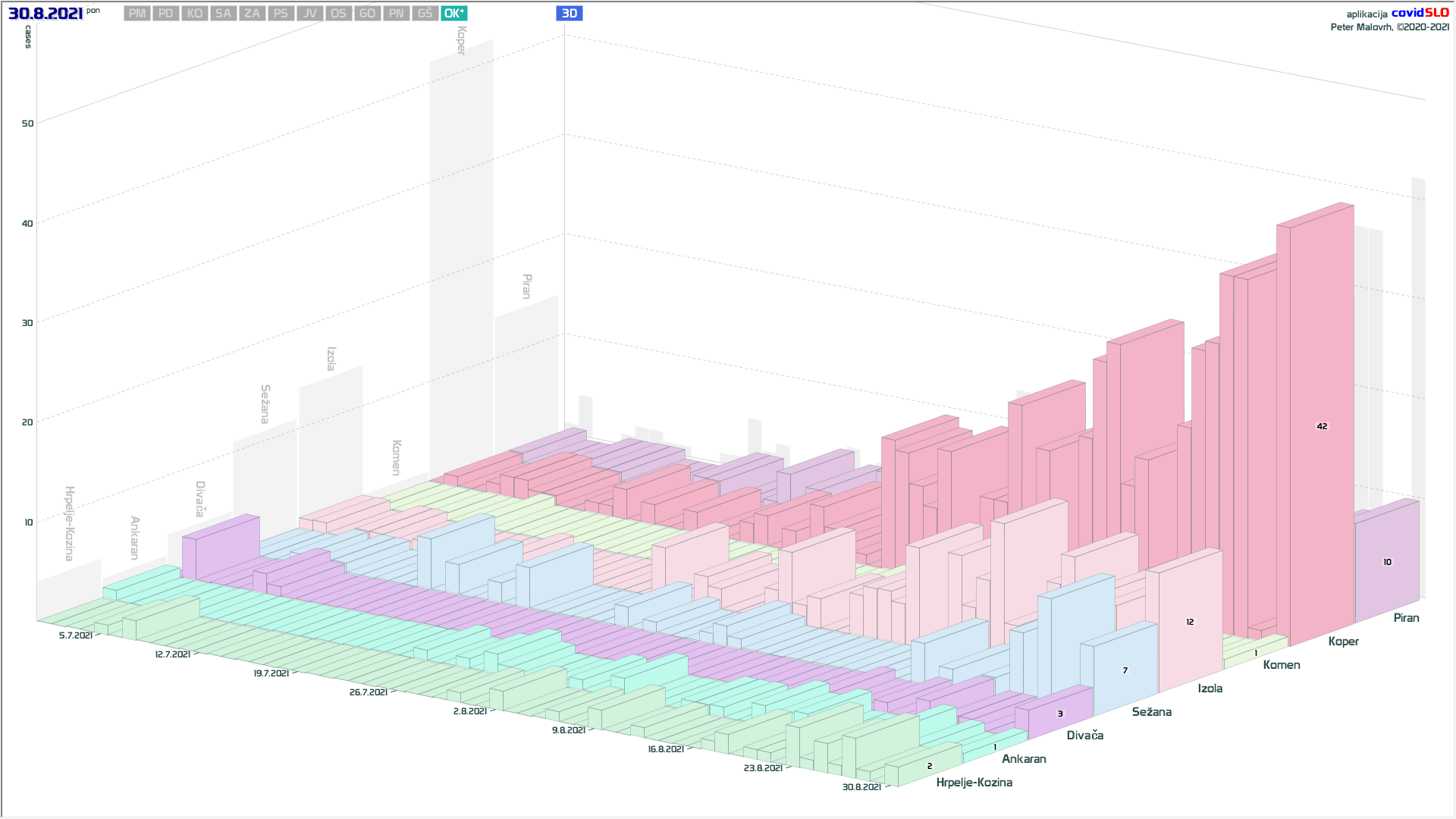Click the GŠ region button
This screenshot has width=1456, height=819.
pos(425,14)
